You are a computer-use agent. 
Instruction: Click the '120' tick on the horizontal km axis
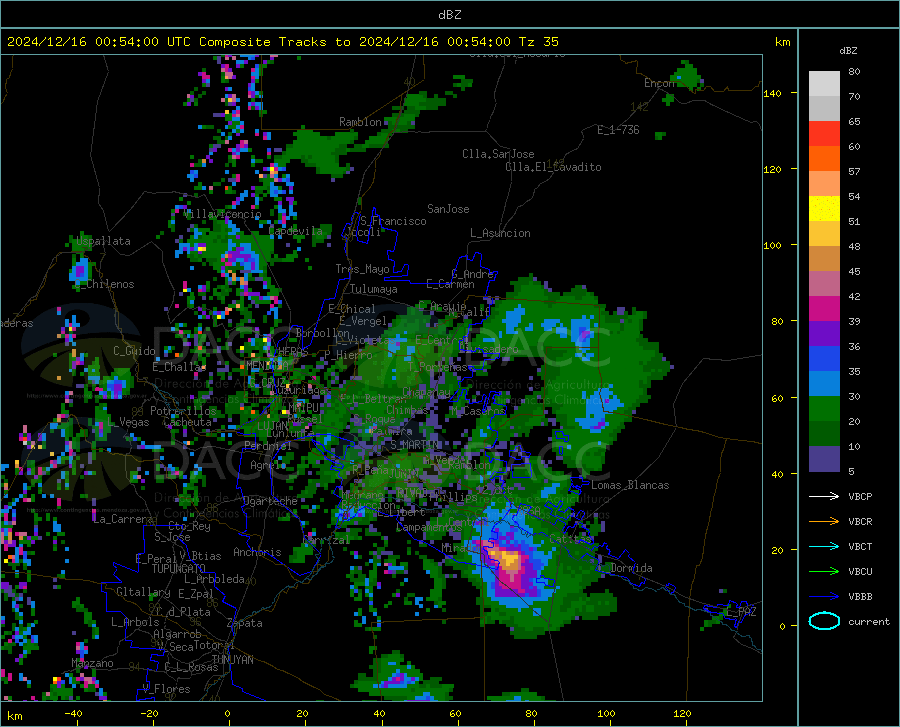click(682, 714)
